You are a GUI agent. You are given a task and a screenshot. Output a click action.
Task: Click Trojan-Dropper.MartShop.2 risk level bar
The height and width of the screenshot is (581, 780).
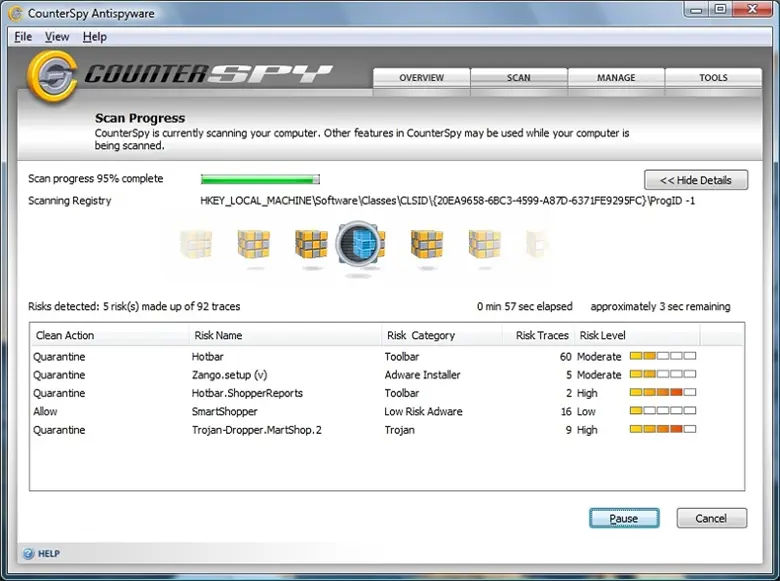[663, 429]
